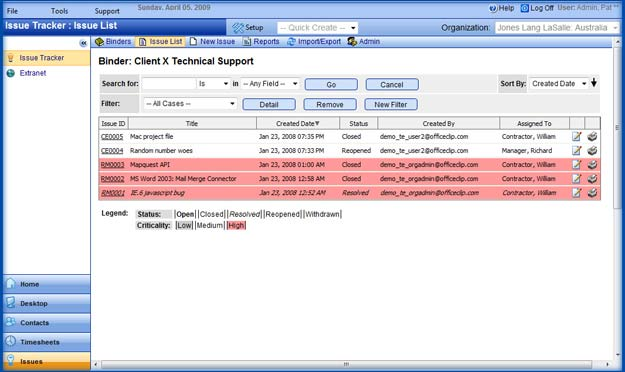This screenshot has height=372, width=625.
Task: Click the edit icon for issue RM0001
Action: pyautogui.click(x=576, y=193)
